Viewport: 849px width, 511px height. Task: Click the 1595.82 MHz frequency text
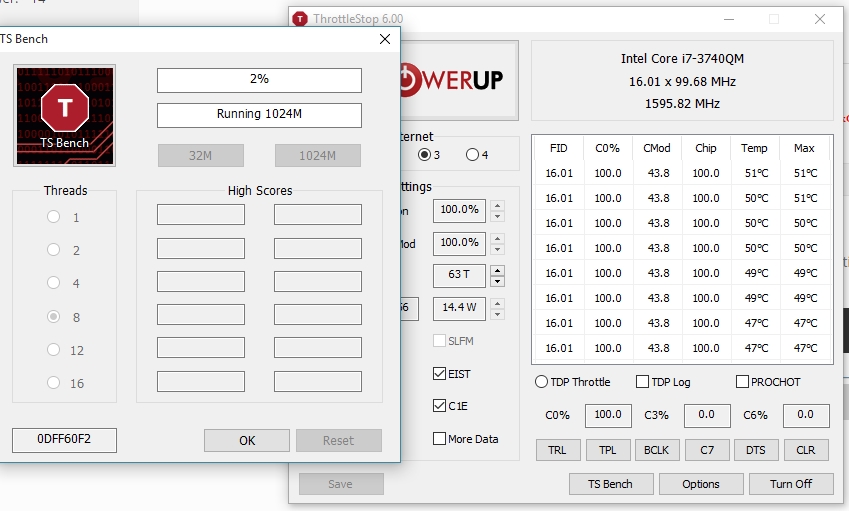coord(682,104)
